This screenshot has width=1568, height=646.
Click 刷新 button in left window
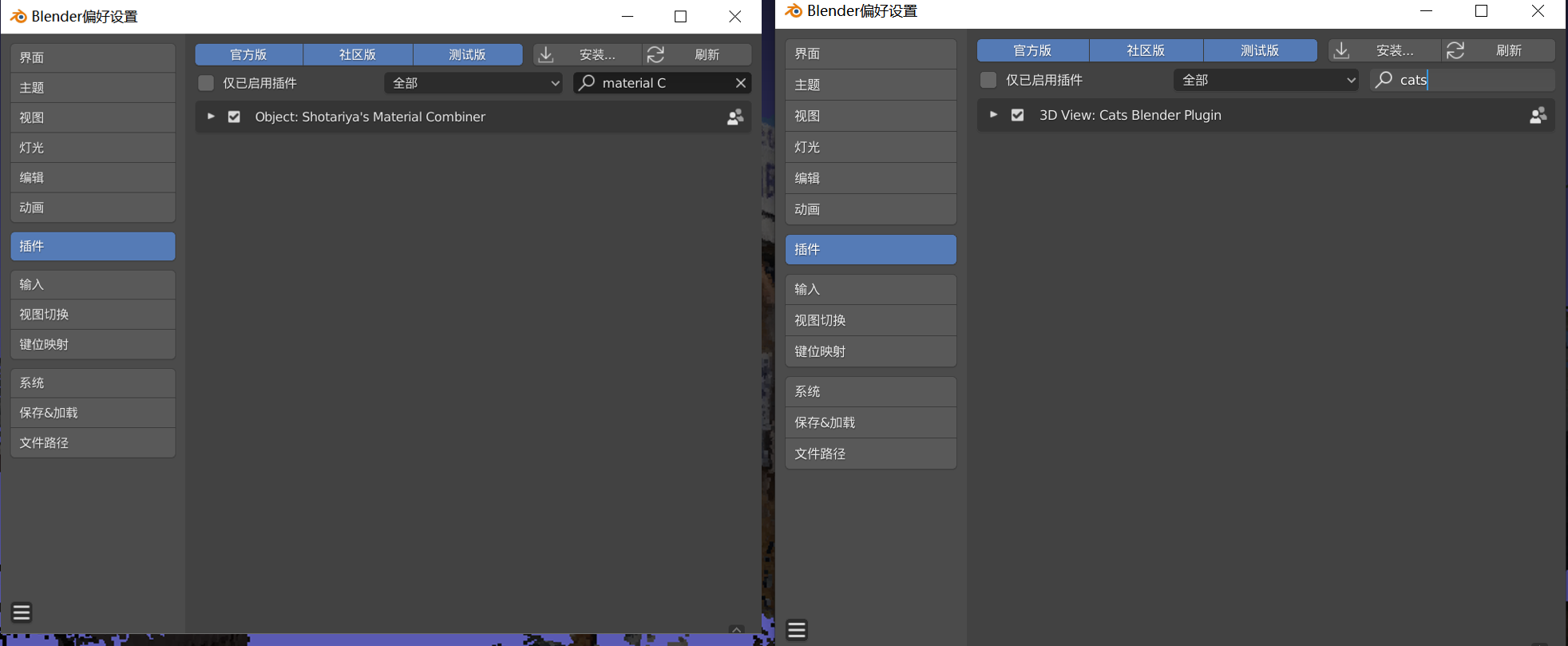click(x=697, y=54)
